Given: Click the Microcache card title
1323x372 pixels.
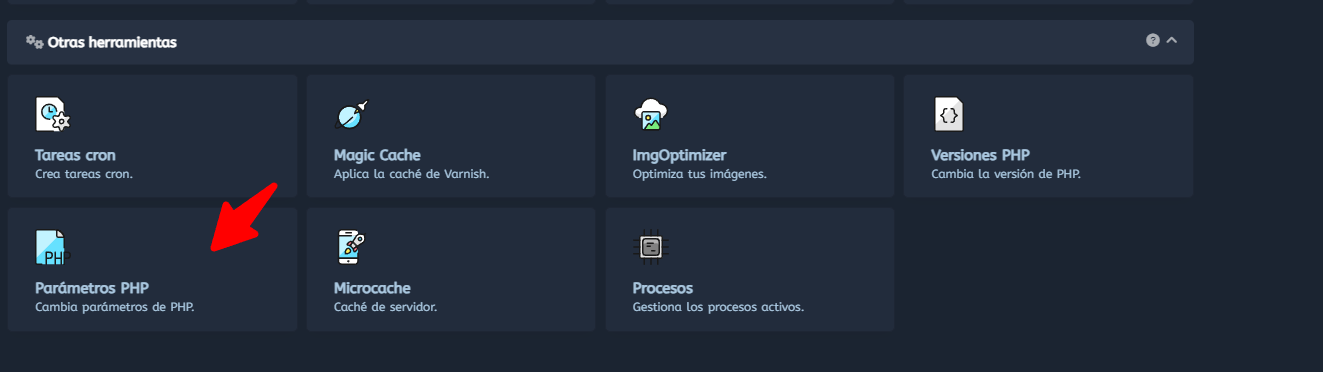Looking at the screenshot, I should click(372, 288).
